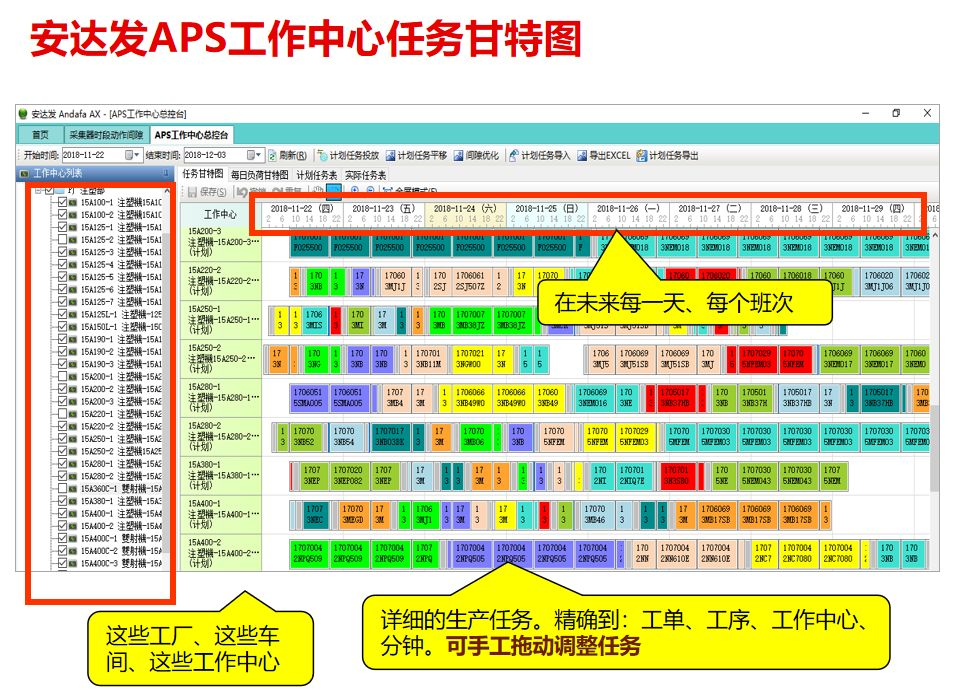Click the pin icon on 工作中心列表 panel header
The height and width of the screenshot is (692, 956).
166,174
